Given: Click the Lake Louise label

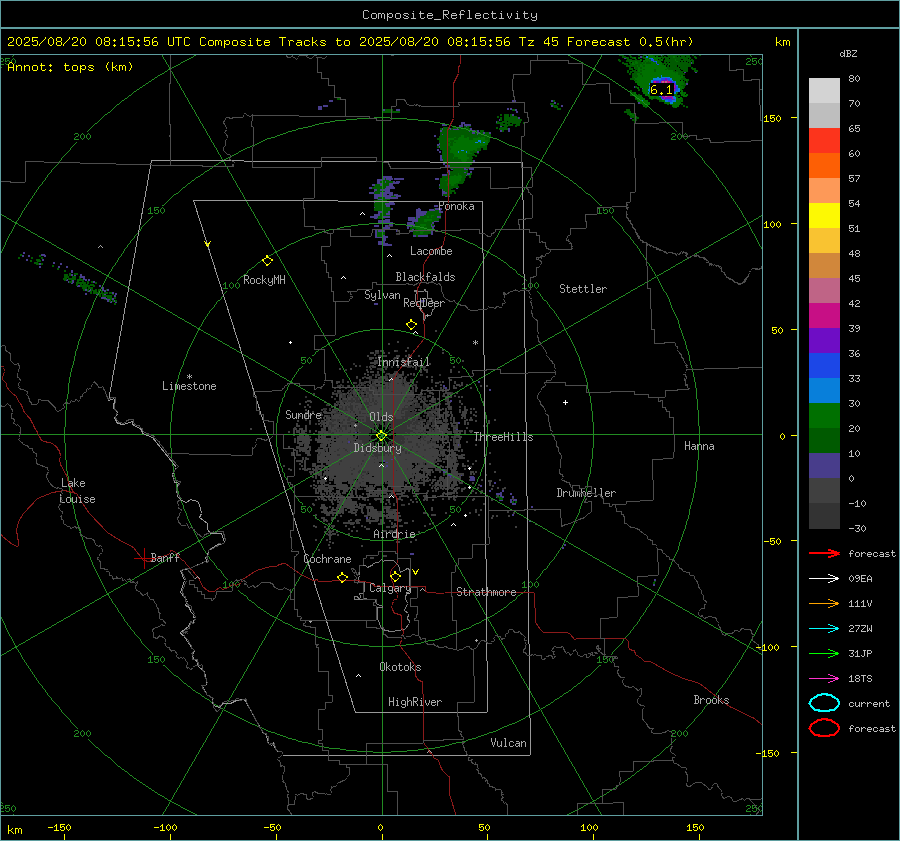Looking at the screenshot, I should tap(77, 491).
